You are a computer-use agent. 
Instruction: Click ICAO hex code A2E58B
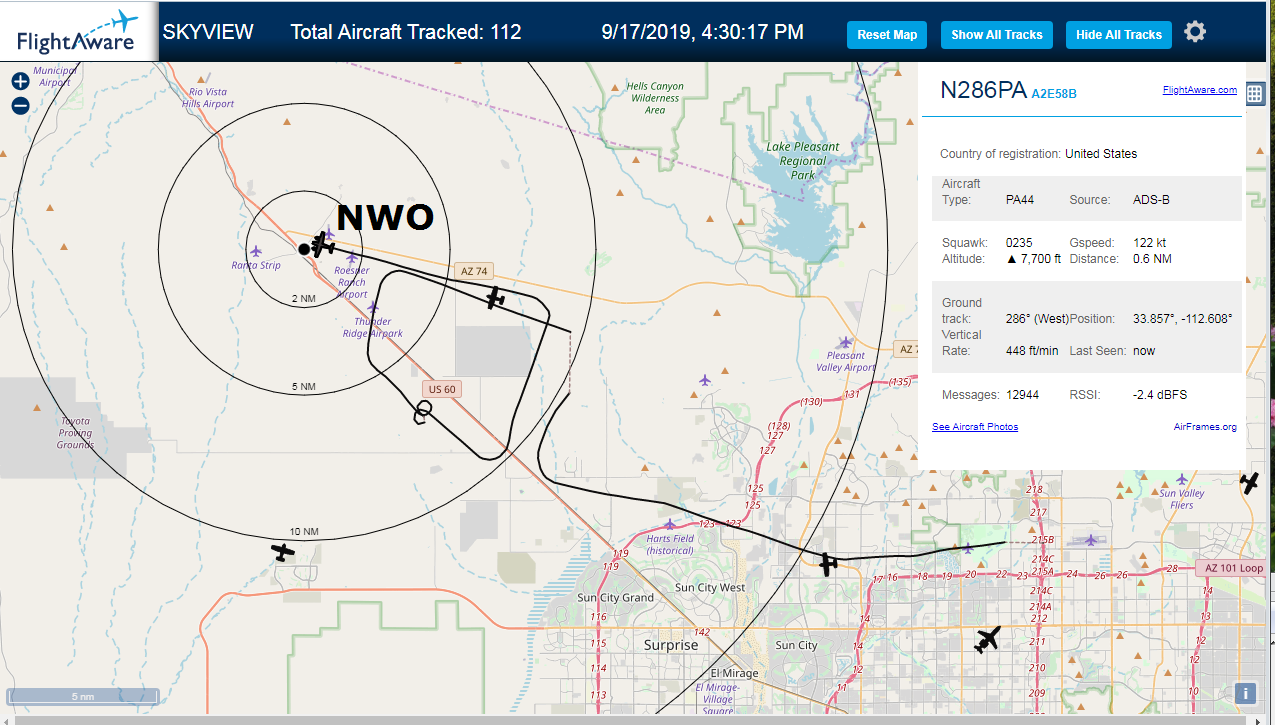pos(1054,94)
